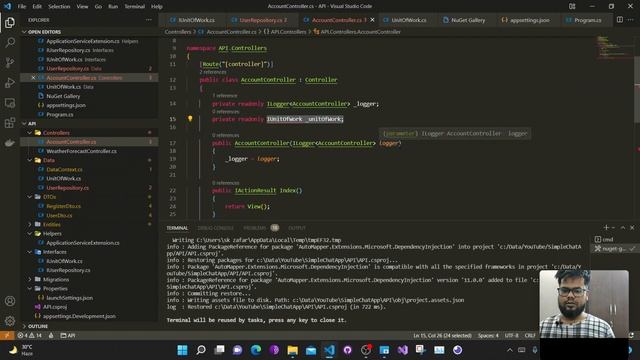640x360 pixels.
Task: Click Spaces: 4 indentation in status bar
Action: click(x=488, y=336)
